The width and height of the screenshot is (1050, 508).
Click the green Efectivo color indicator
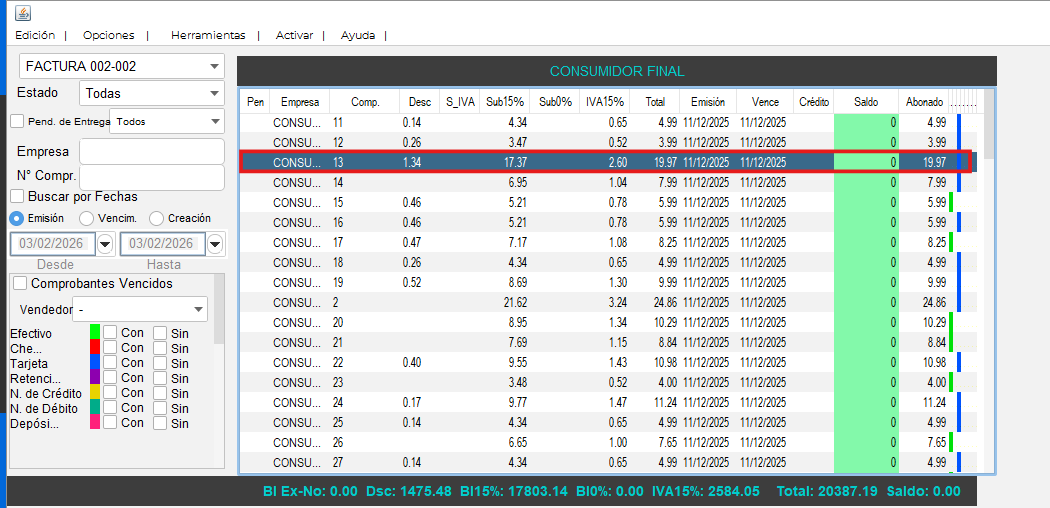pyautogui.click(x=95, y=333)
